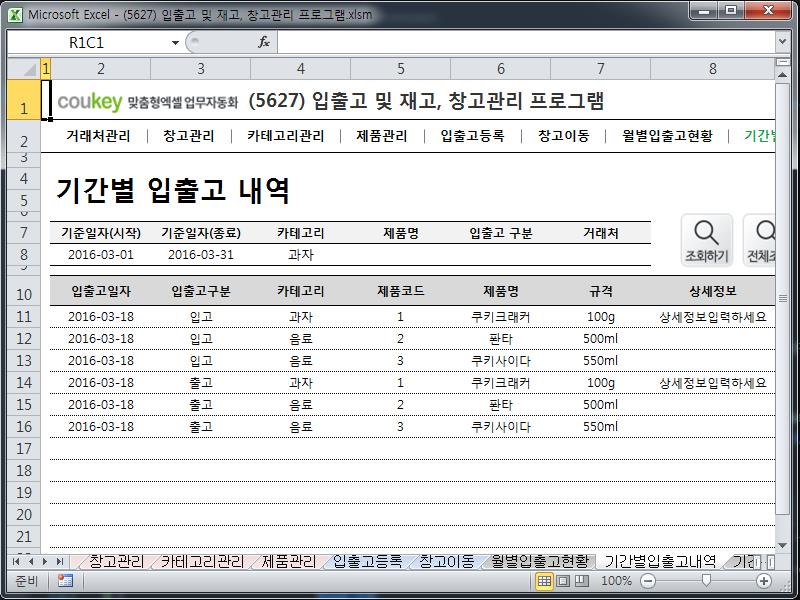Select 기간별입출고내역 sheet tab
Image resolution: width=800 pixels, height=600 pixels.
[x=661, y=562]
